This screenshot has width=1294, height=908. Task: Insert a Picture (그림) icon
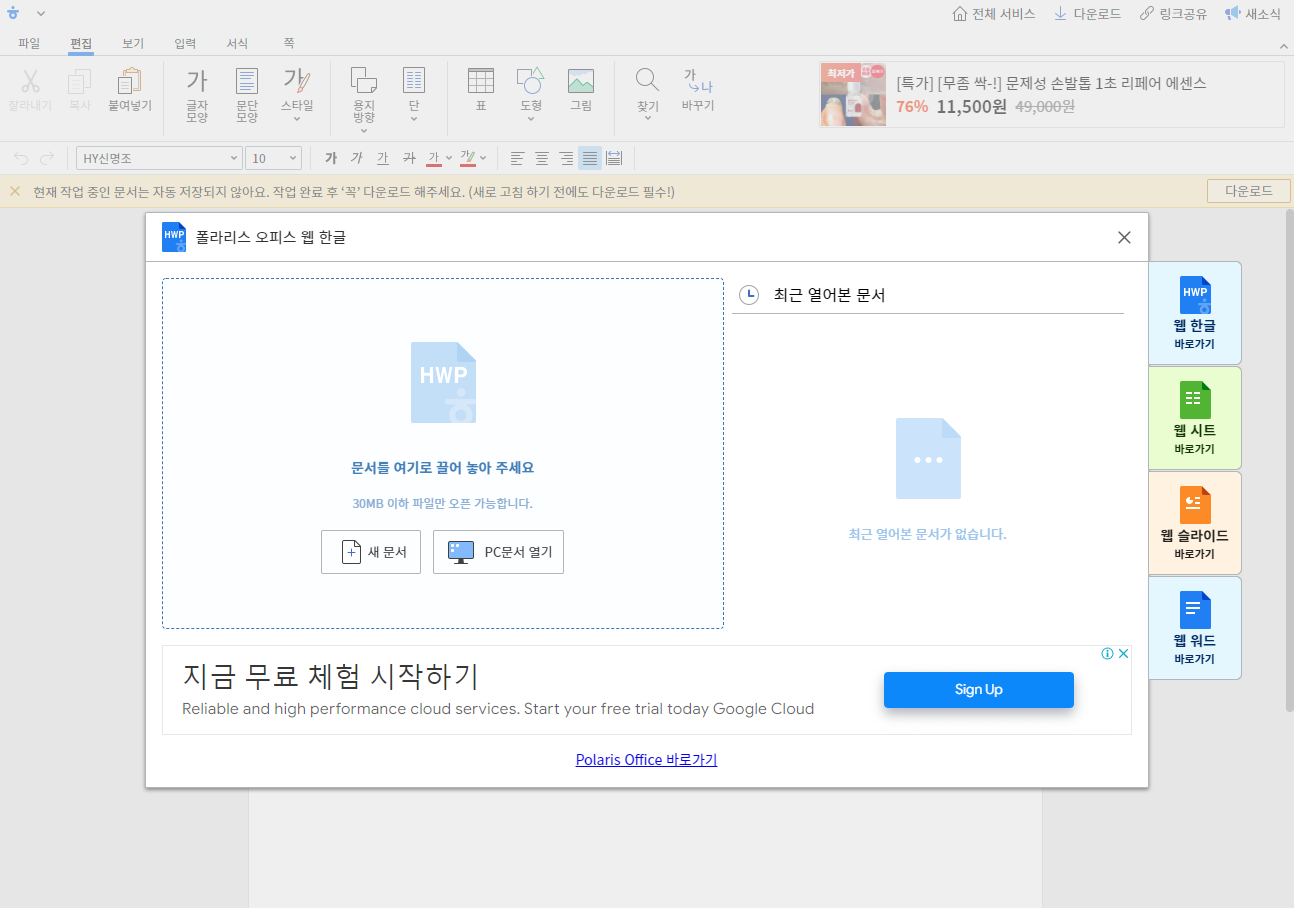tap(581, 81)
